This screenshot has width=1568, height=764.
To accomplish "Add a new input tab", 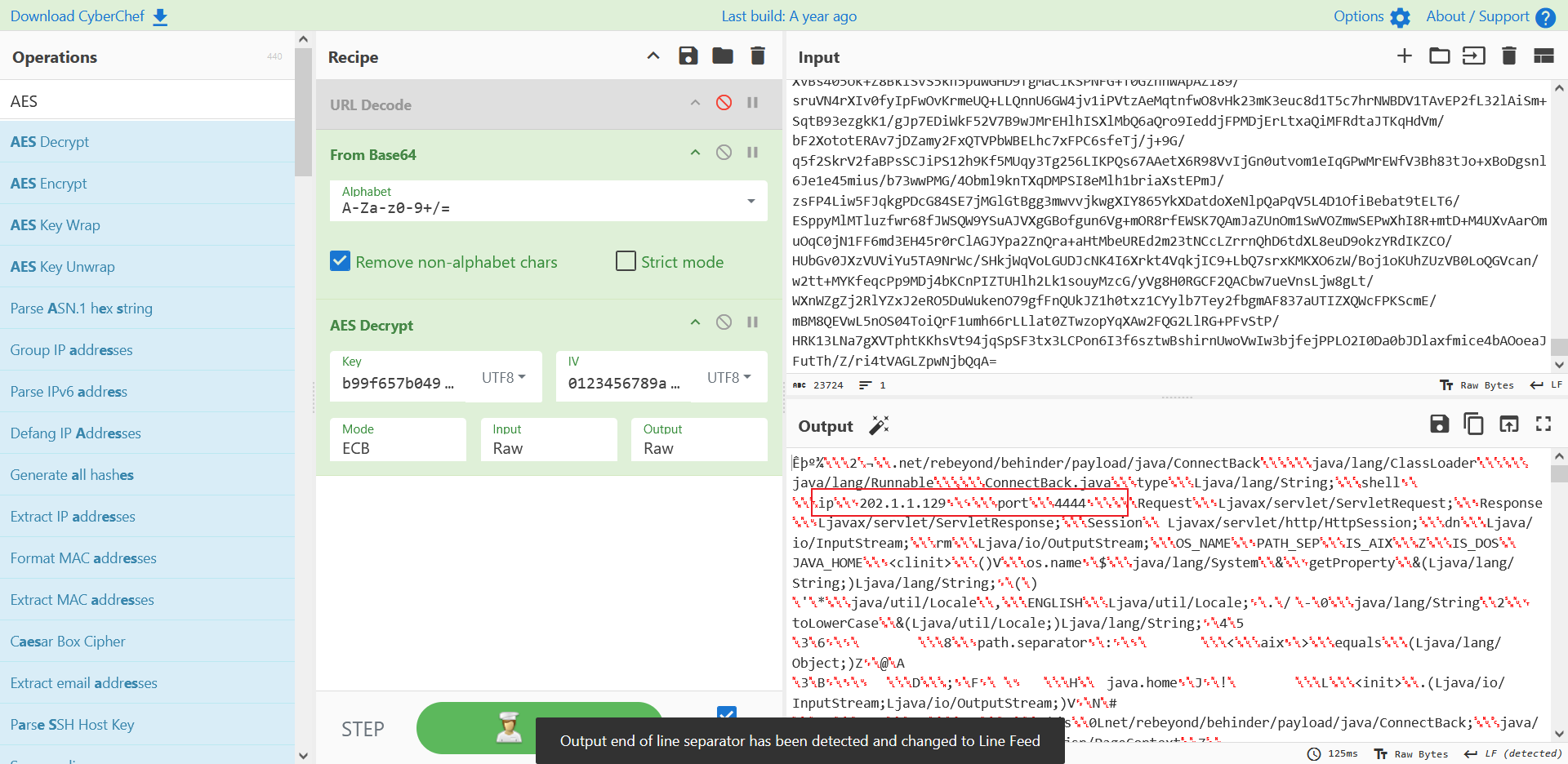I will click(1405, 56).
